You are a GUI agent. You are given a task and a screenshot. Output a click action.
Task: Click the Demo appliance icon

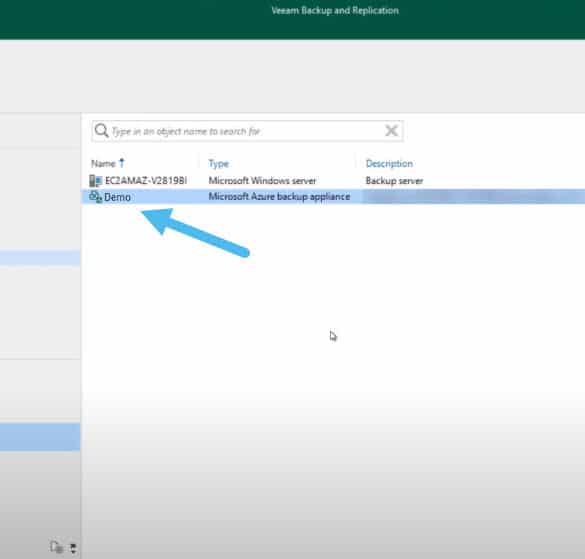pos(96,197)
